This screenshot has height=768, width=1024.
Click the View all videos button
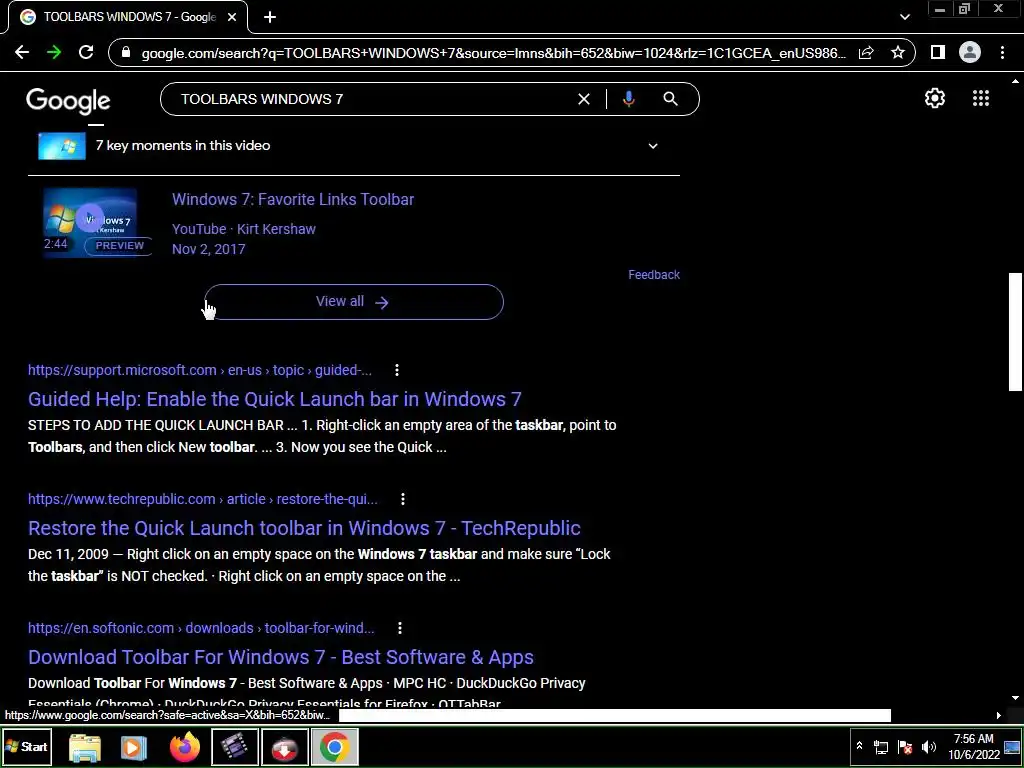354,302
